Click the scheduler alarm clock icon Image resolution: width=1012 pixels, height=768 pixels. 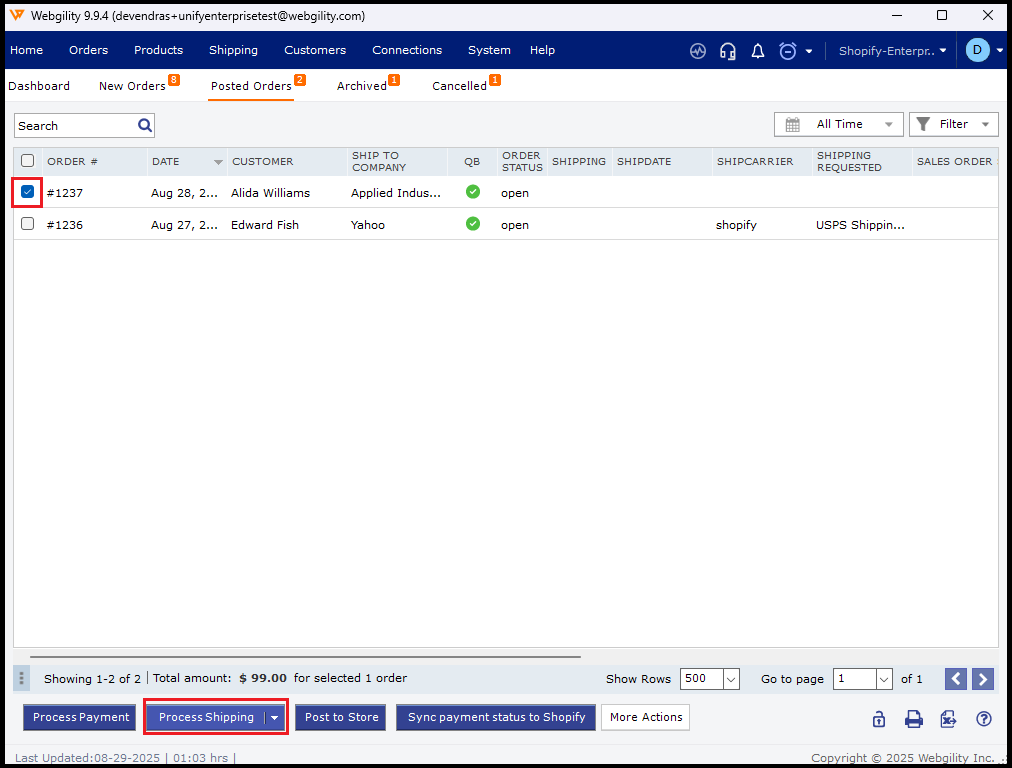click(x=788, y=51)
